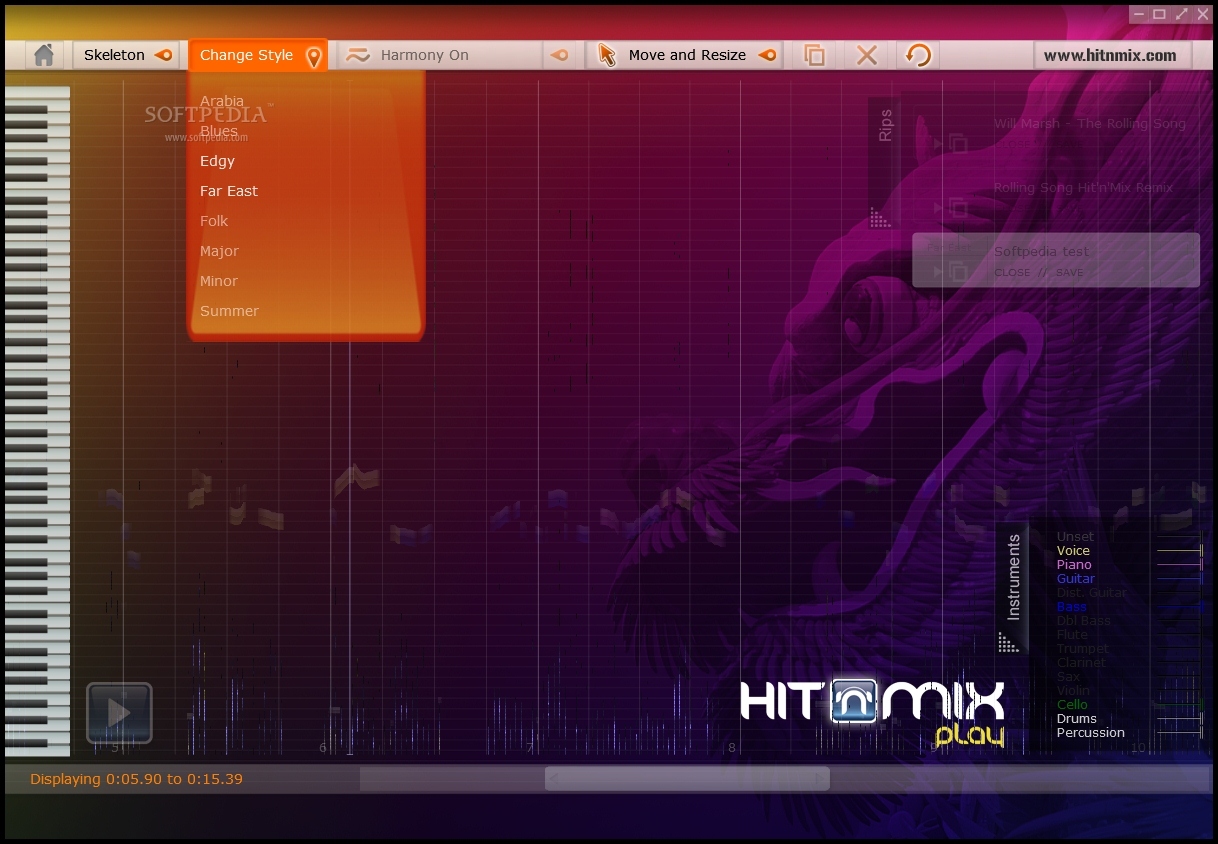Select the Will Marsh - The Rolling Song entry
Screen dimensions: 1218x844
[1090, 124]
